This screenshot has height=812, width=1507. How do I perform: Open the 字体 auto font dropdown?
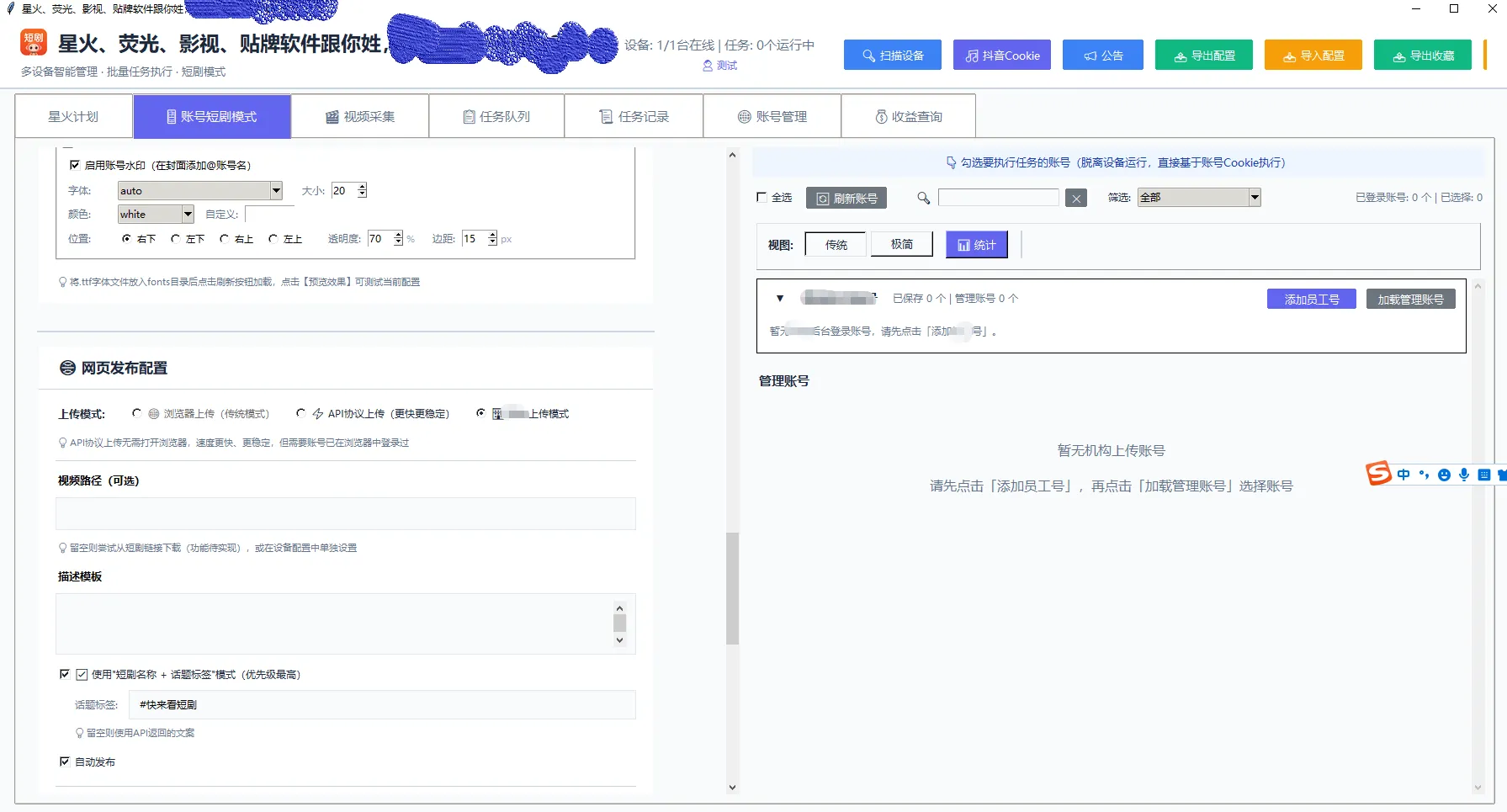276,190
